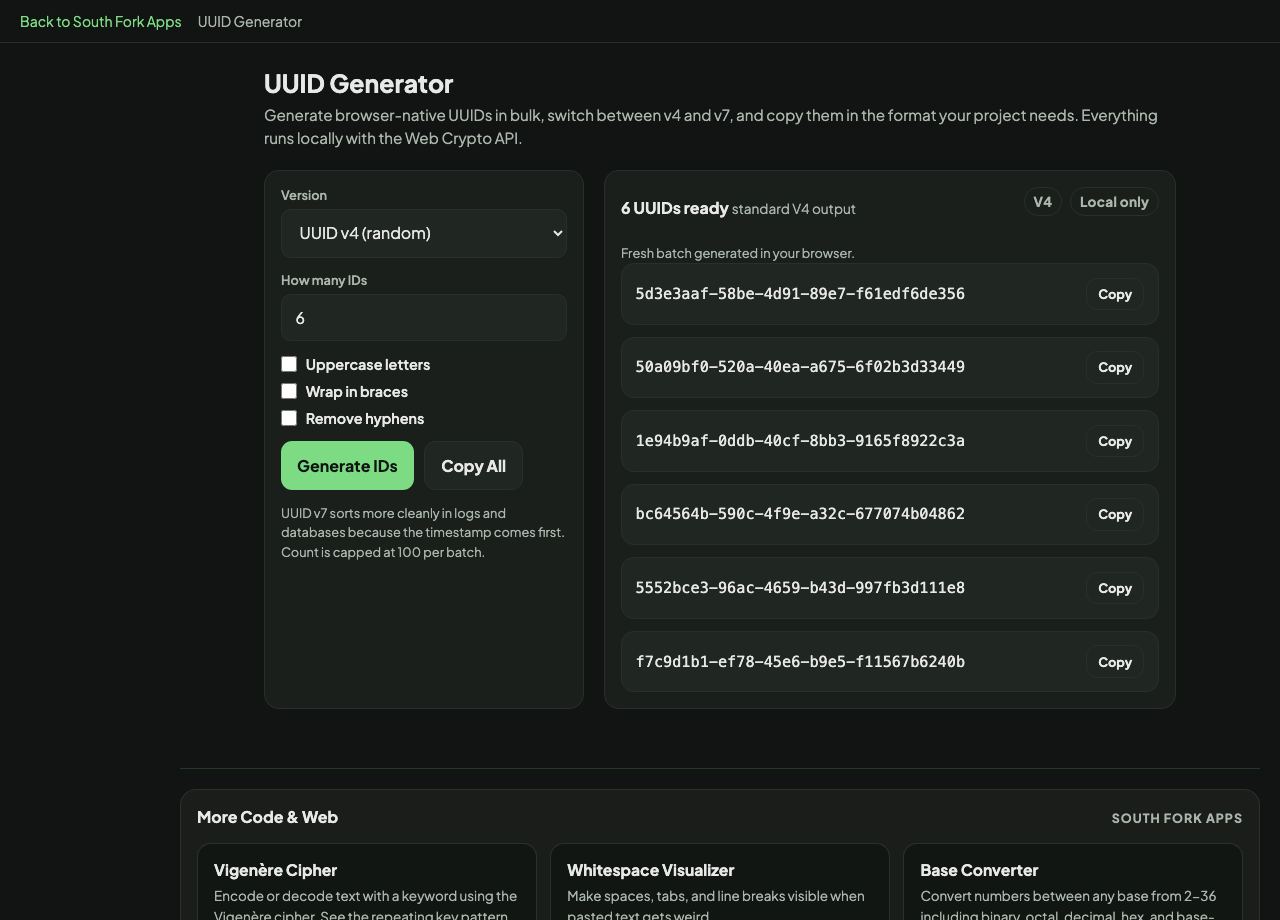1280x920 pixels.
Task: Select UUID text f7c9d1b1-ef78-45e6-b9e5-f11567b6240b
Action: tap(800, 662)
